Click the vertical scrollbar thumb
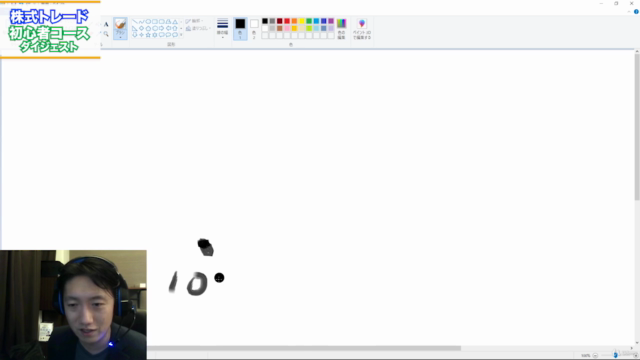Image resolution: width=640 pixels, height=360 pixels. [x=637, y=127]
